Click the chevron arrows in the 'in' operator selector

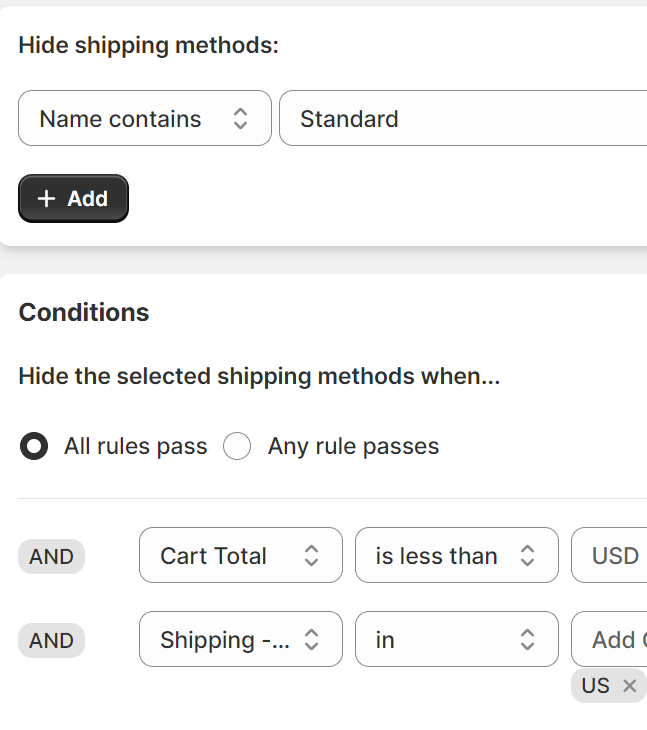tap(528, 640)
